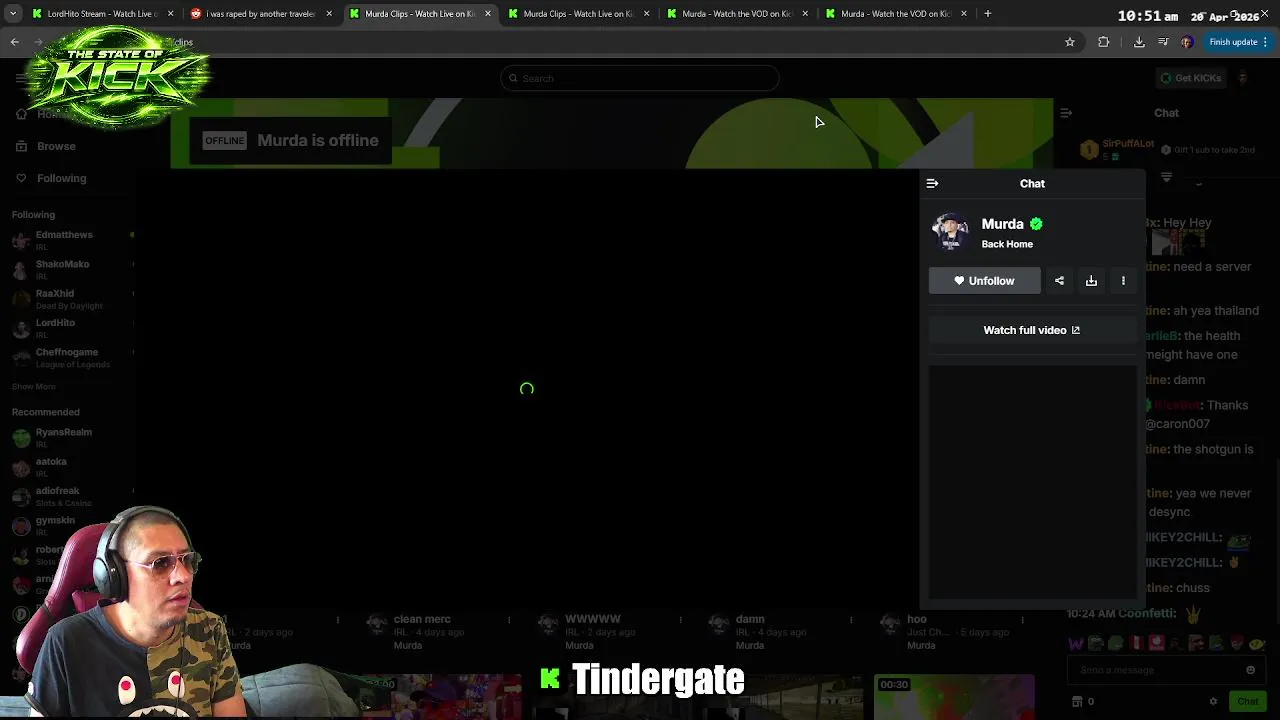Go back with the browser back arrow
This screenshot has height=720, width=1280.
point(15,42)
